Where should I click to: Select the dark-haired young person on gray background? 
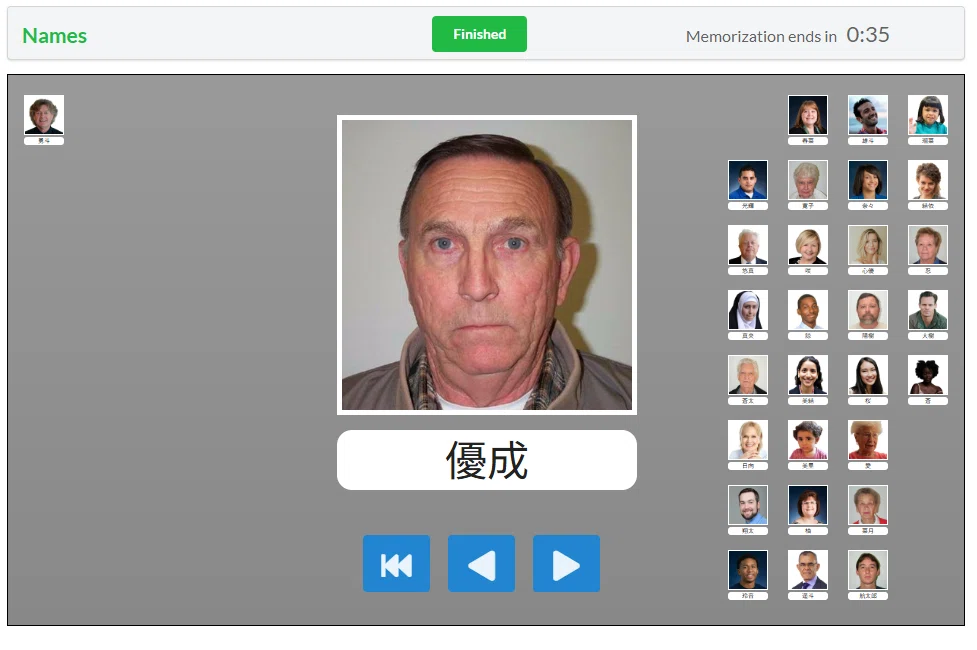tap(867, 570)
